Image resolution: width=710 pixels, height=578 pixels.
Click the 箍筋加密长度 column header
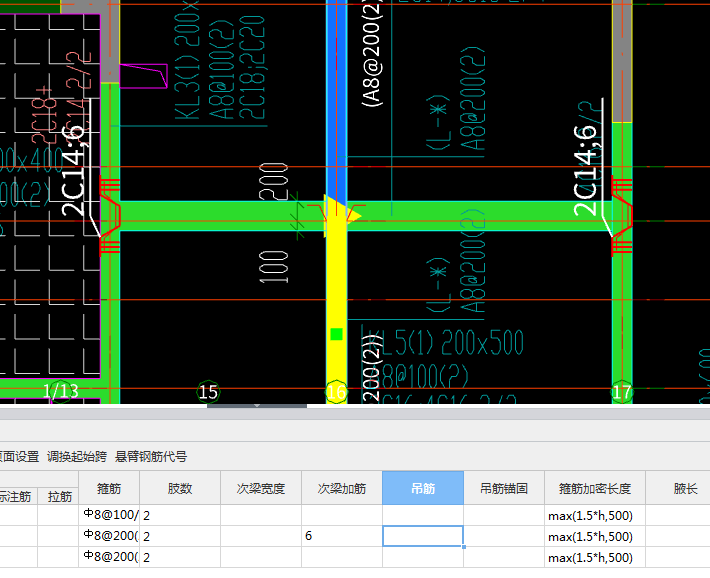click(595, 488)
